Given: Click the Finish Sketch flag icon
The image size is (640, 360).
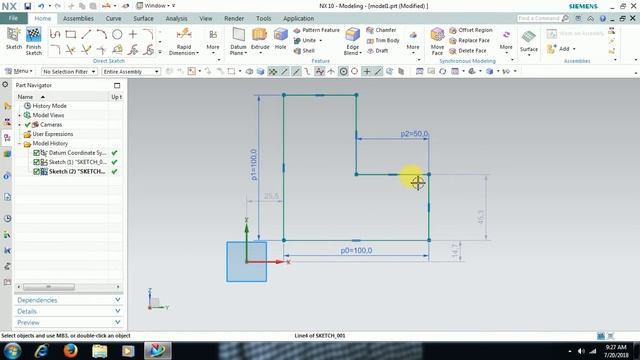Looking at the screenshot, I should 33,35.
